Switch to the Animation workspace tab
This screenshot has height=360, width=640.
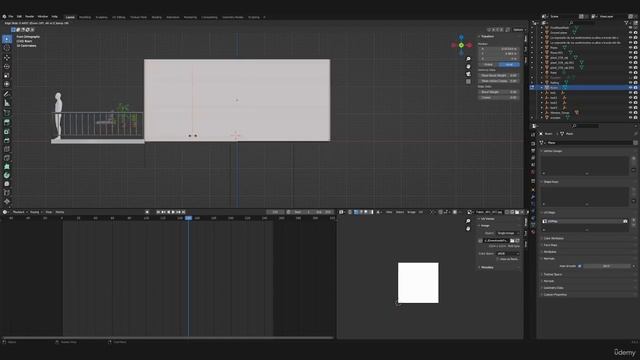(x=173, y=17)
